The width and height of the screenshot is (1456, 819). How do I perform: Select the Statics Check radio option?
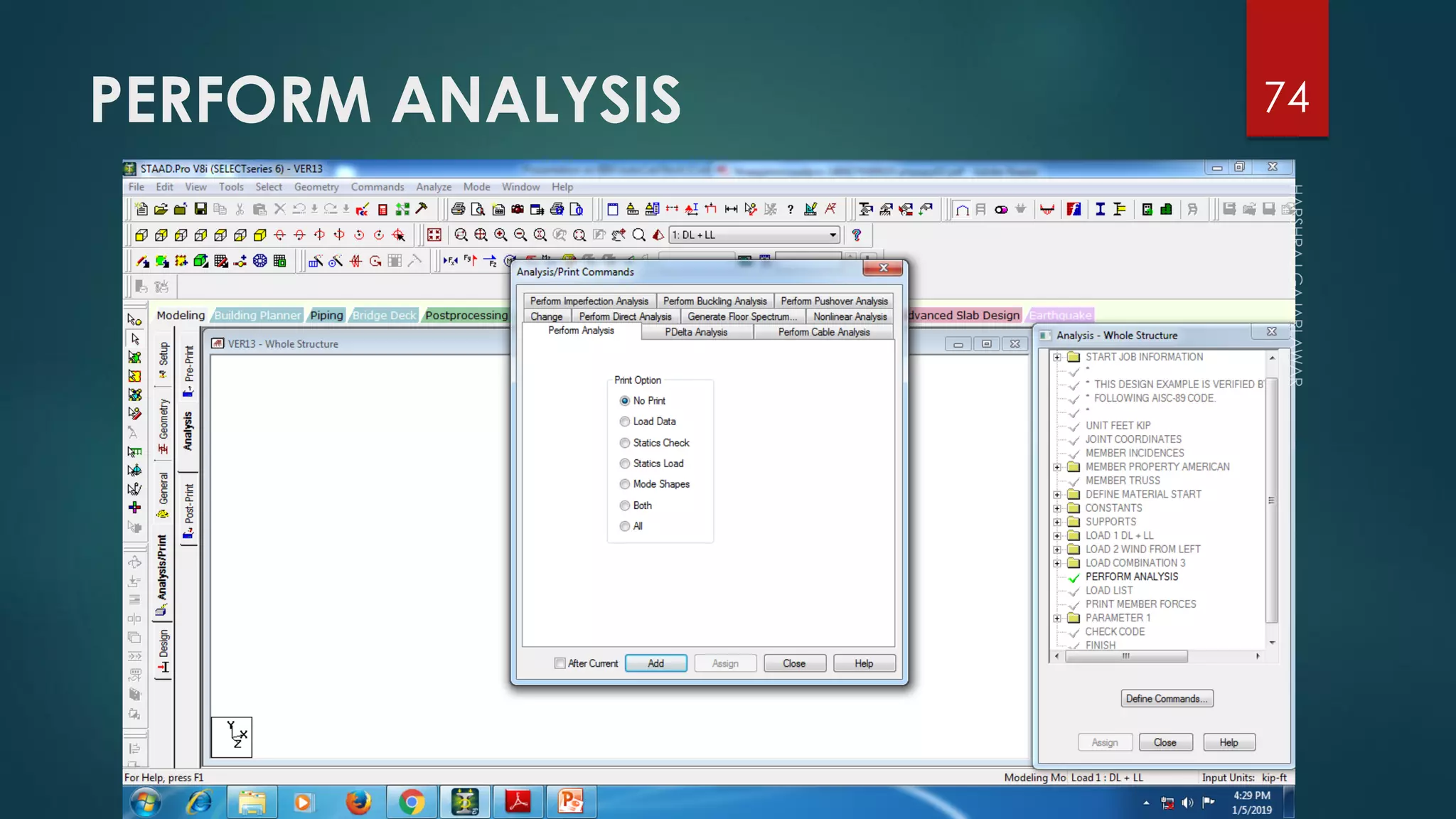655,443
